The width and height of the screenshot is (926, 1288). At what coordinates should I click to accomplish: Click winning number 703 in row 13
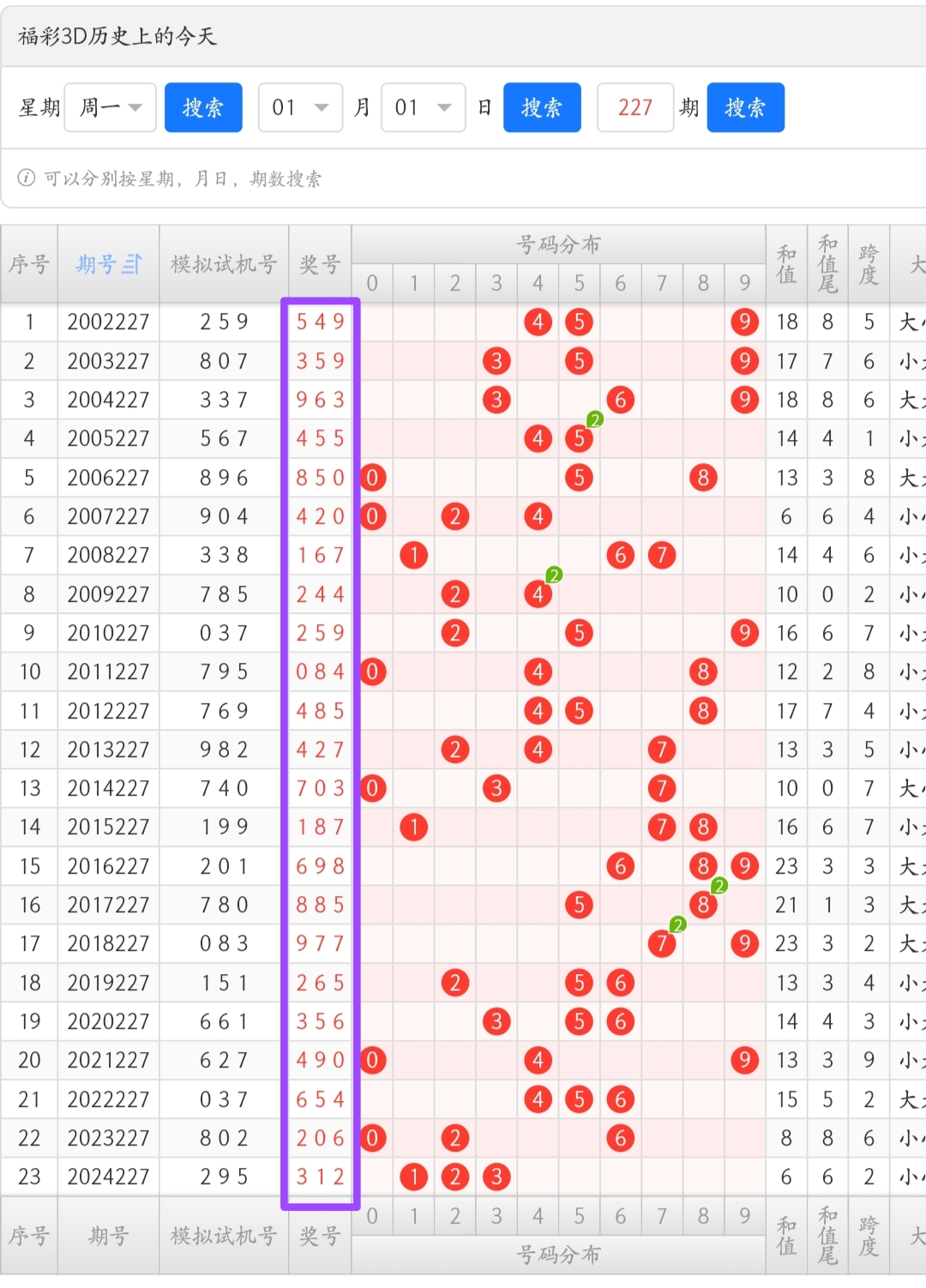(320, 788)
